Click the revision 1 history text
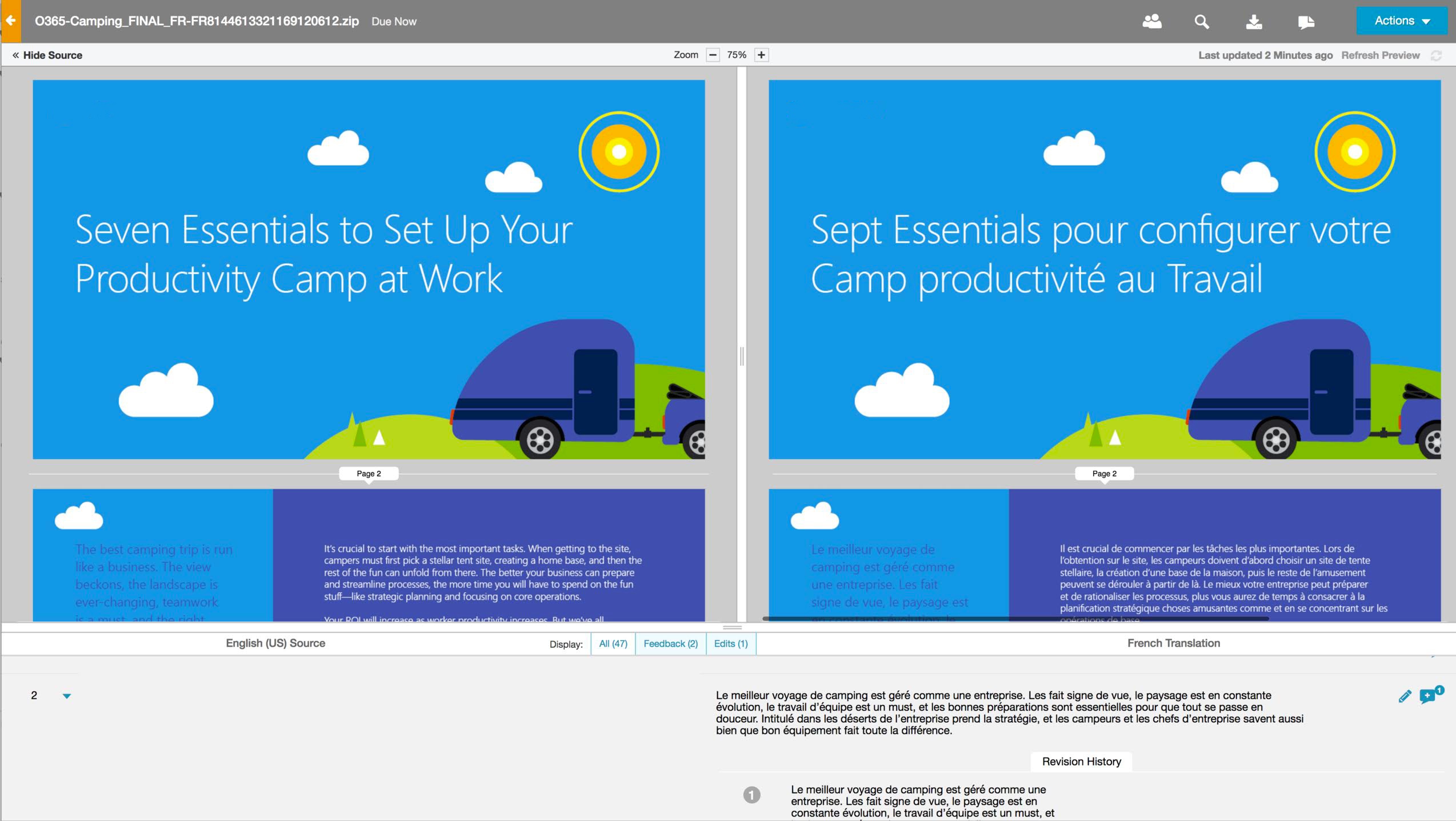 [922, 802]
